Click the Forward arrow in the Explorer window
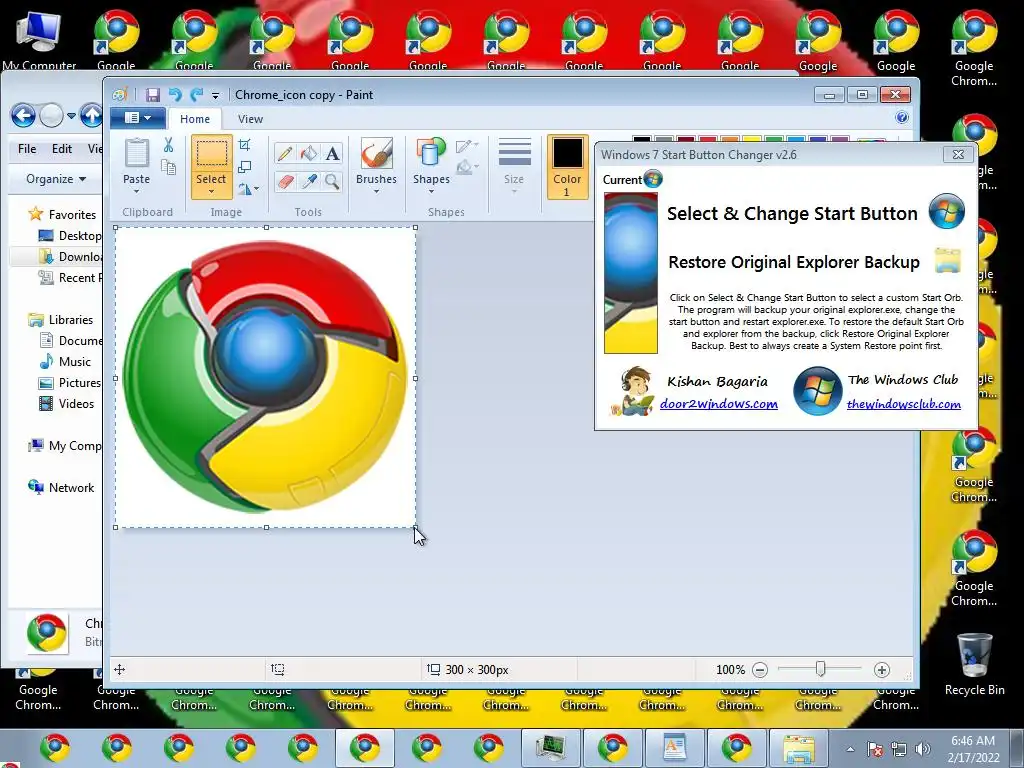 tap(51, 116)
